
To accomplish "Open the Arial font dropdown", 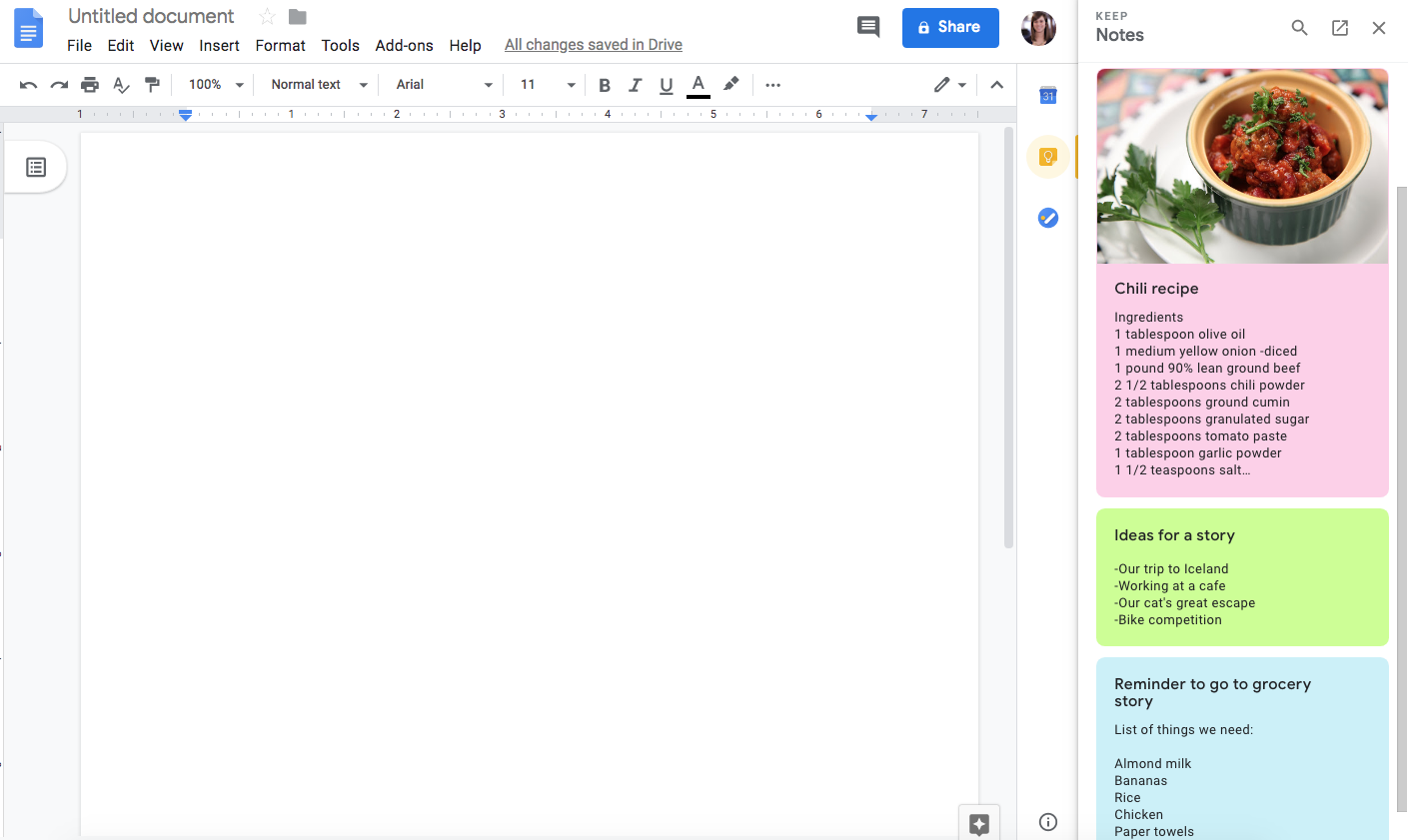I will (444, 85).
